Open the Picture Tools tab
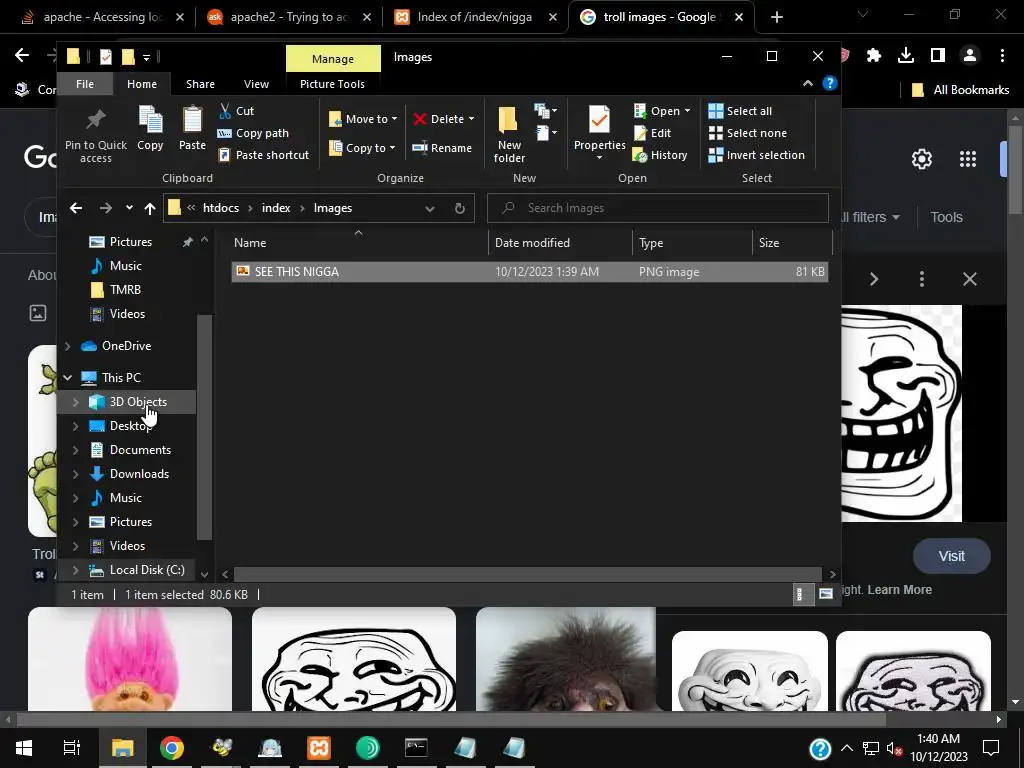Viewport: 1024px width, 768px height. 332,84
